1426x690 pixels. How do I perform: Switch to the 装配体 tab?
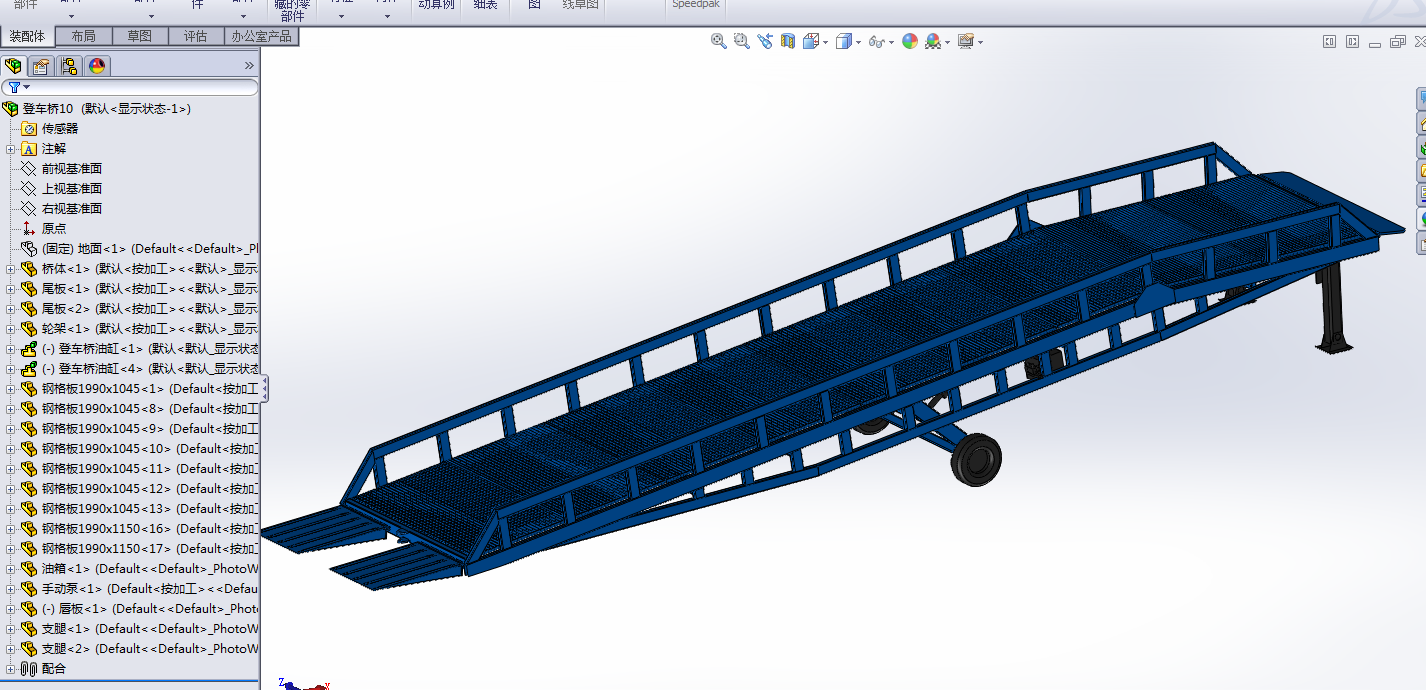point(28,36)
